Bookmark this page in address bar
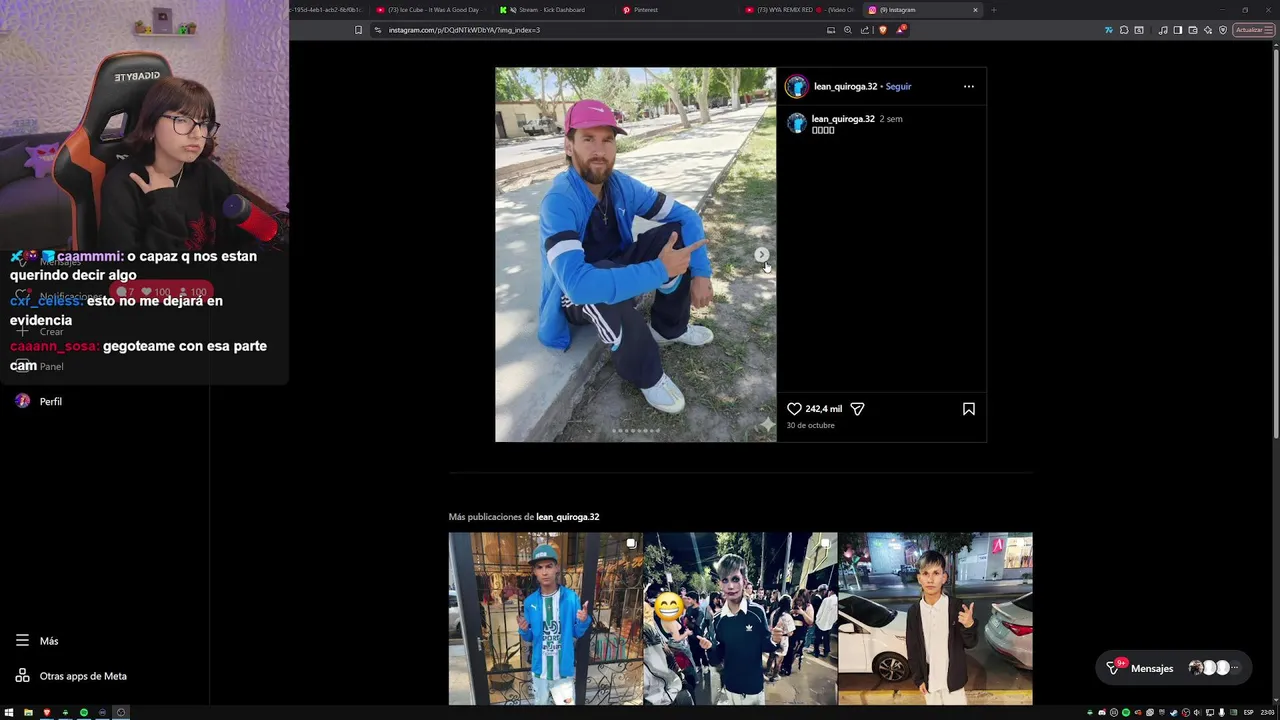 coord(358,30)
